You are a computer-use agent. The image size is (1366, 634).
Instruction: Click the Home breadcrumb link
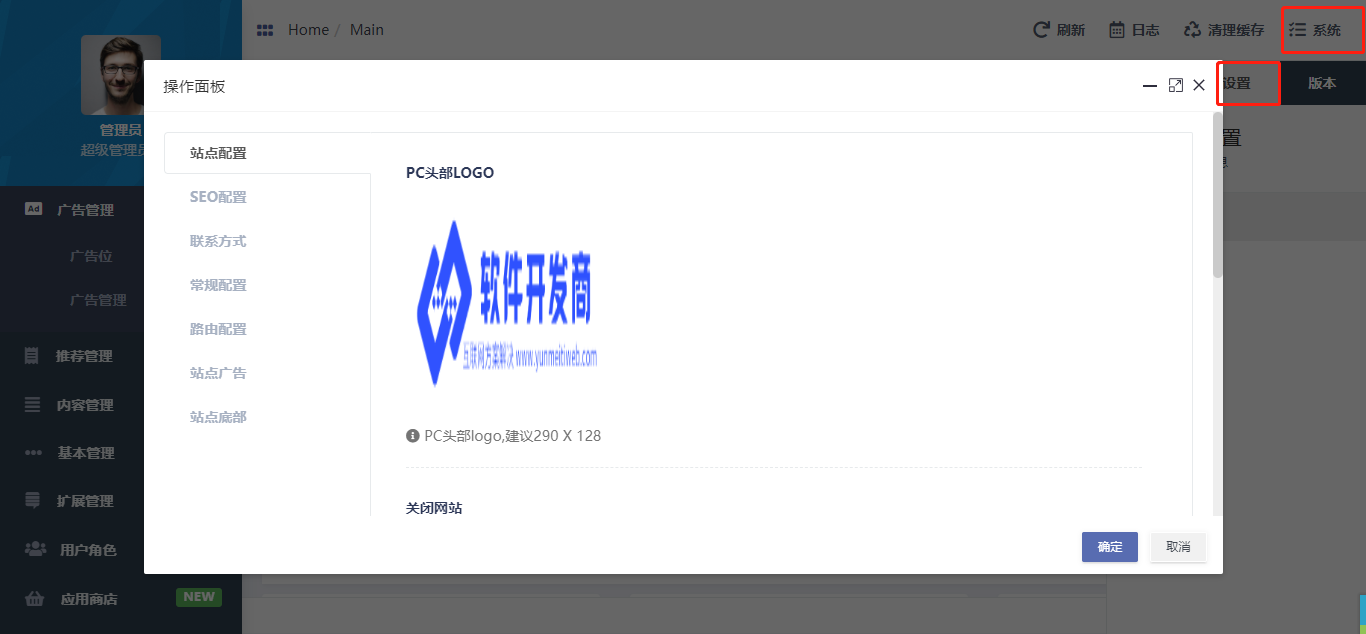coord(308,30)
